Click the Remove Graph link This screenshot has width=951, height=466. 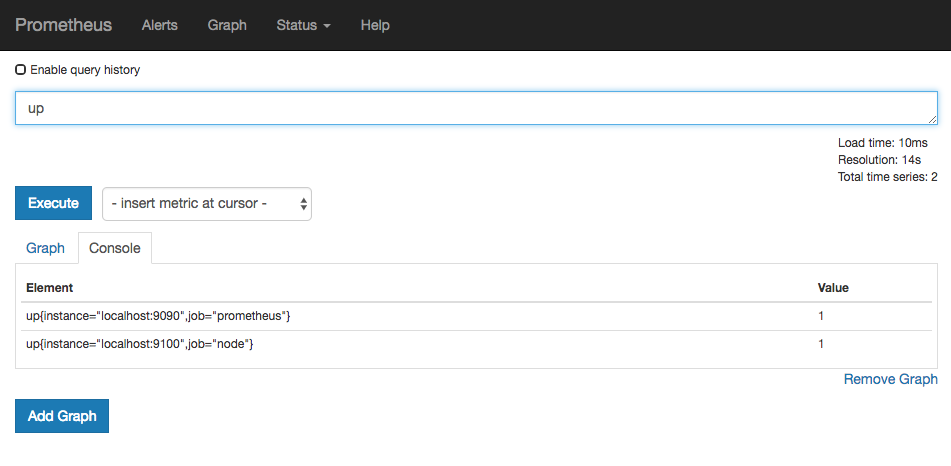tap(890, 379)
